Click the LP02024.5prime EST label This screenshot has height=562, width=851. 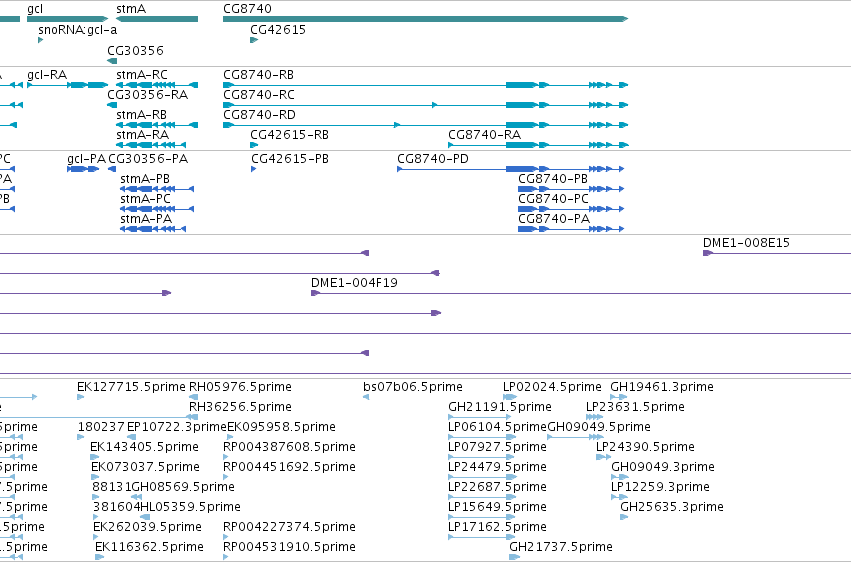click(x=552, y=387)
